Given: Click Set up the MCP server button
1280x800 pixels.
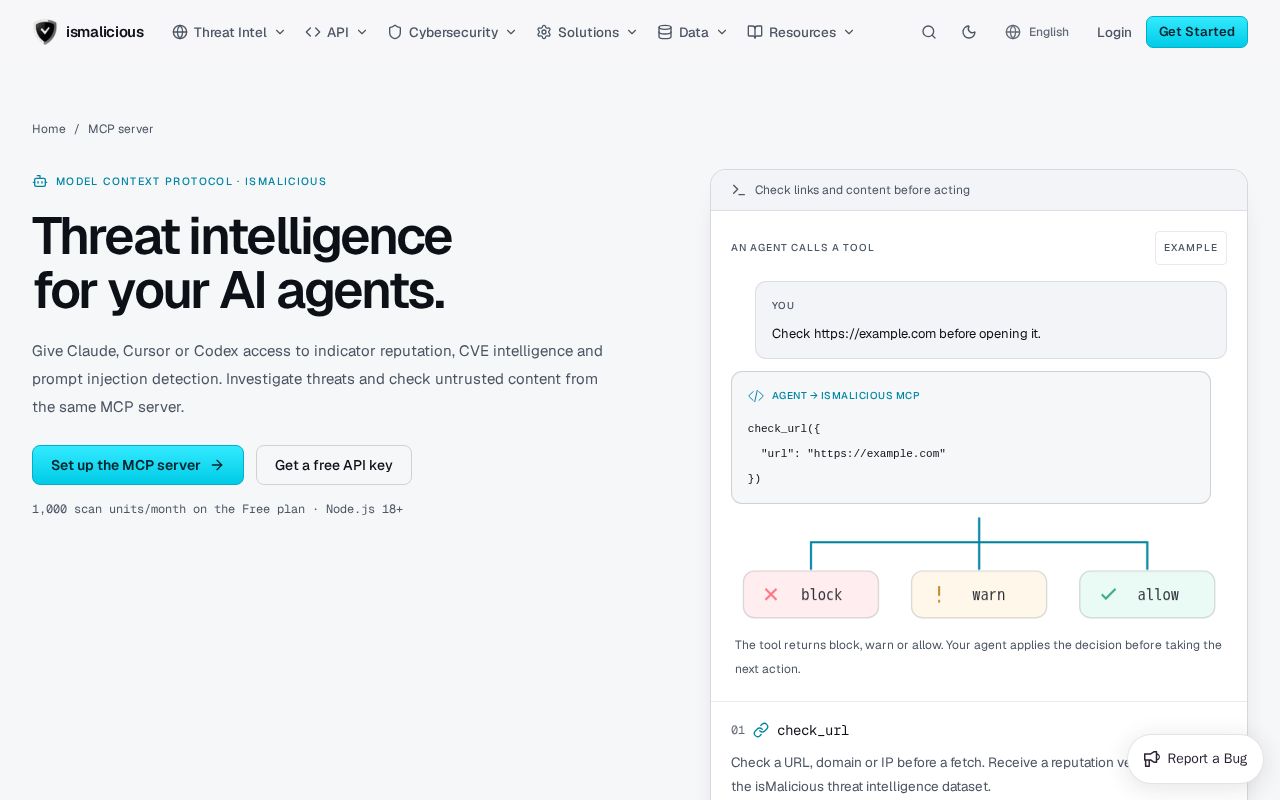Looking at the screenshot, I should point(138,465).
